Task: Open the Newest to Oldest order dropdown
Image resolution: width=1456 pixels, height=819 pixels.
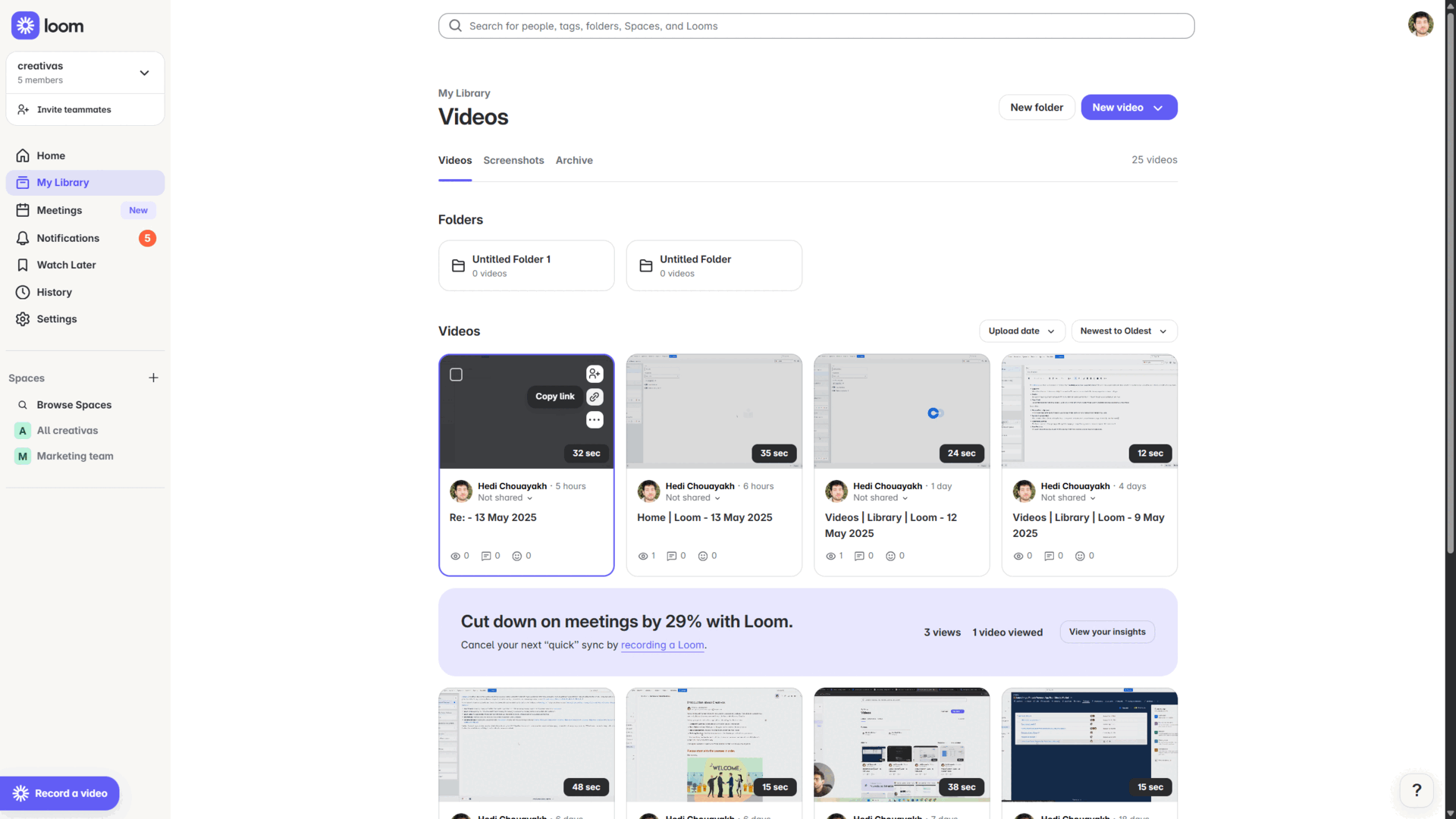Action: tap(1123, 331)
